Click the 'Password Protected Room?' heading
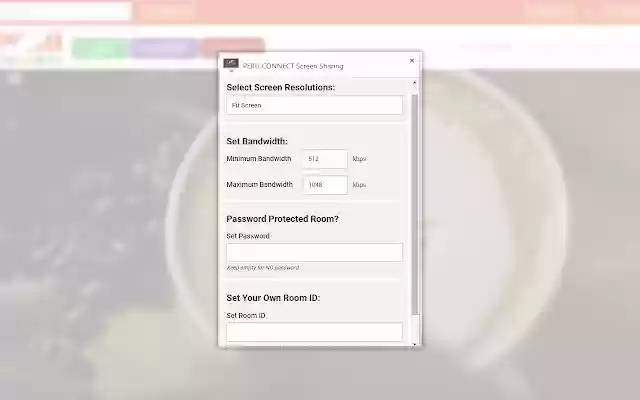Image resolution: width=640 pixels, height=400 pixels. 282,219
